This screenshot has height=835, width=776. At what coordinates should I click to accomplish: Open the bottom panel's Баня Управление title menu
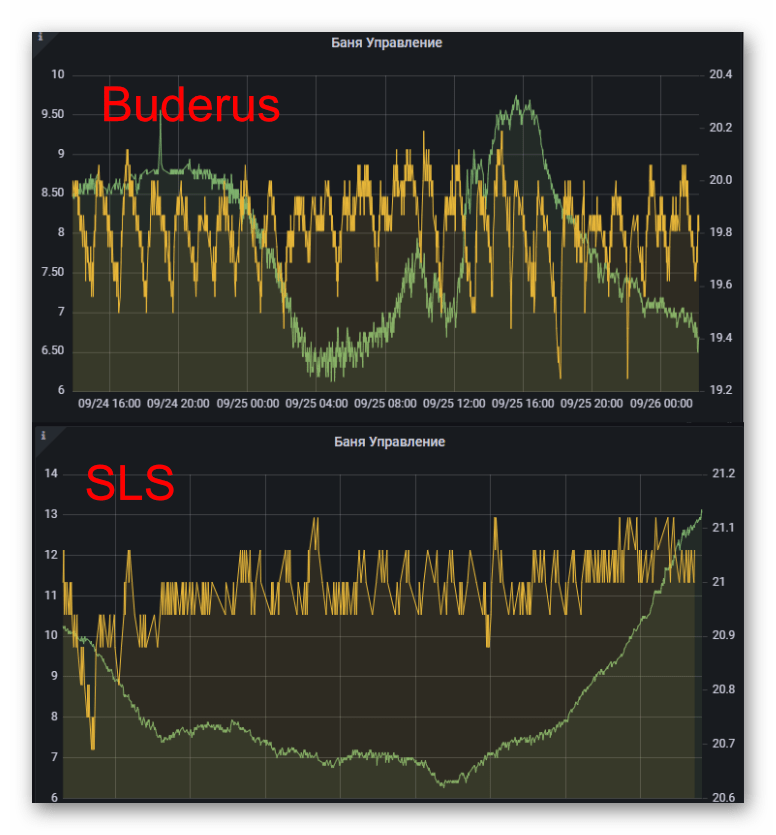tap(389, 441)
